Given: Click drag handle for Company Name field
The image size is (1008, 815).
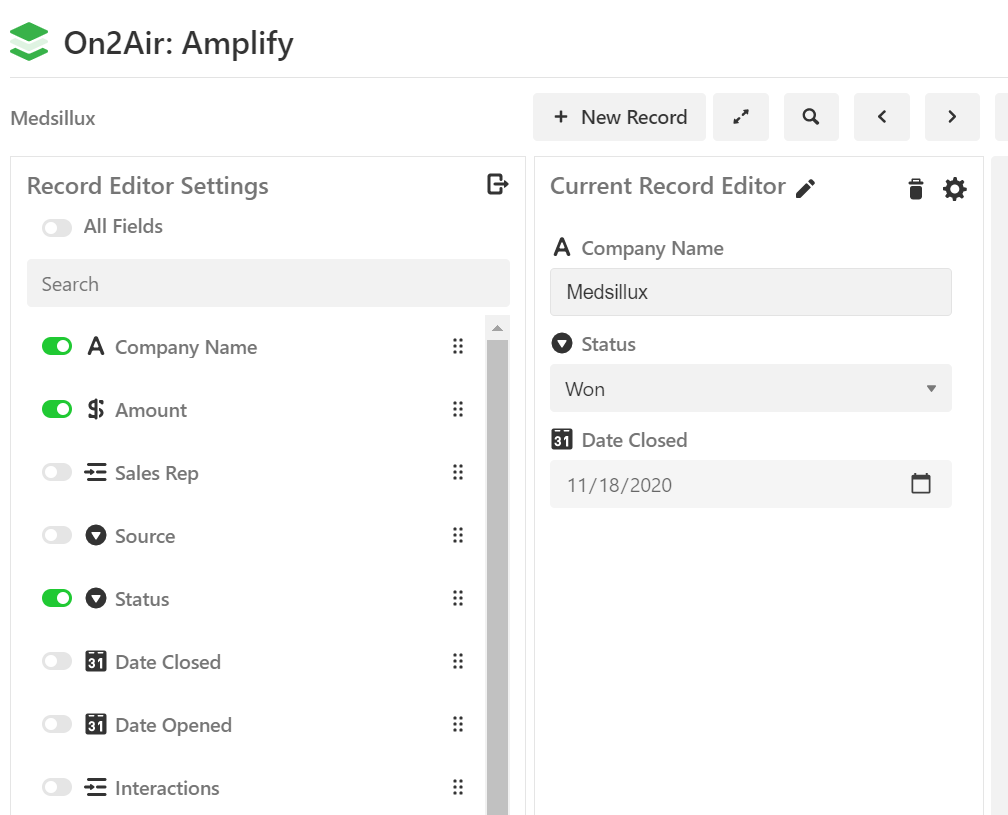Looking at the screenshot, I should [x=458, y=346].
